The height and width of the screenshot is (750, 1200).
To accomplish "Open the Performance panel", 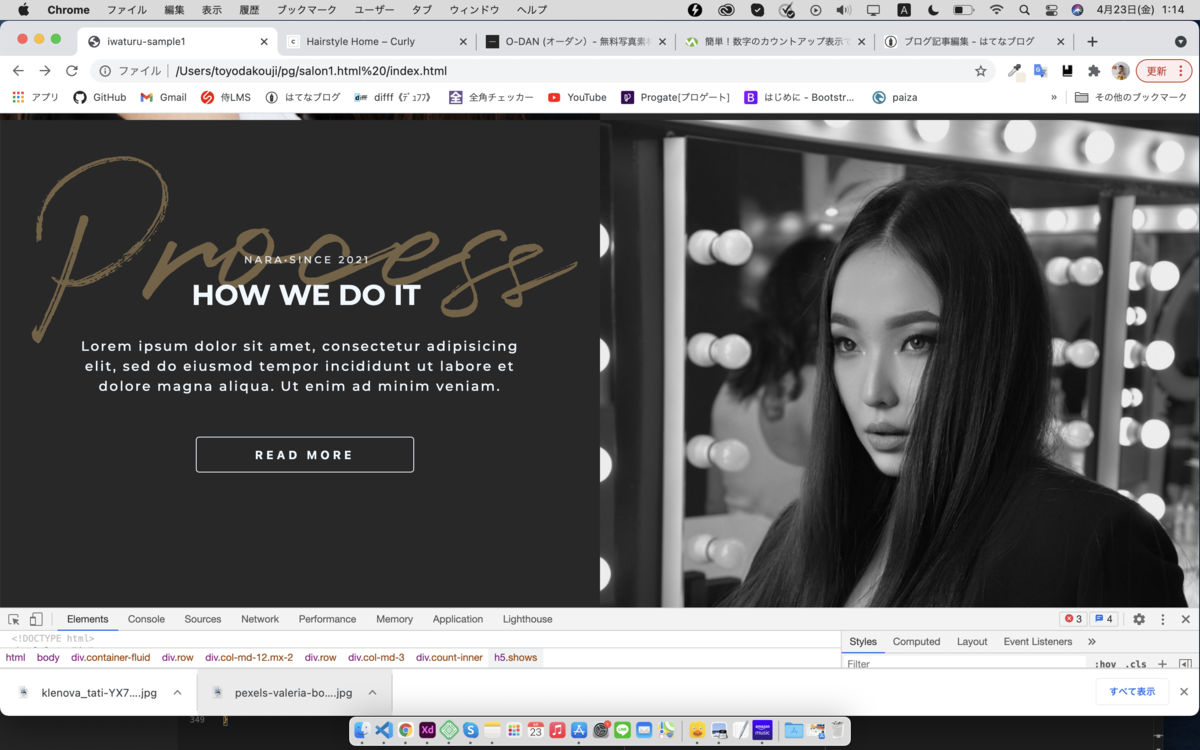I will [x=327, y=619].
